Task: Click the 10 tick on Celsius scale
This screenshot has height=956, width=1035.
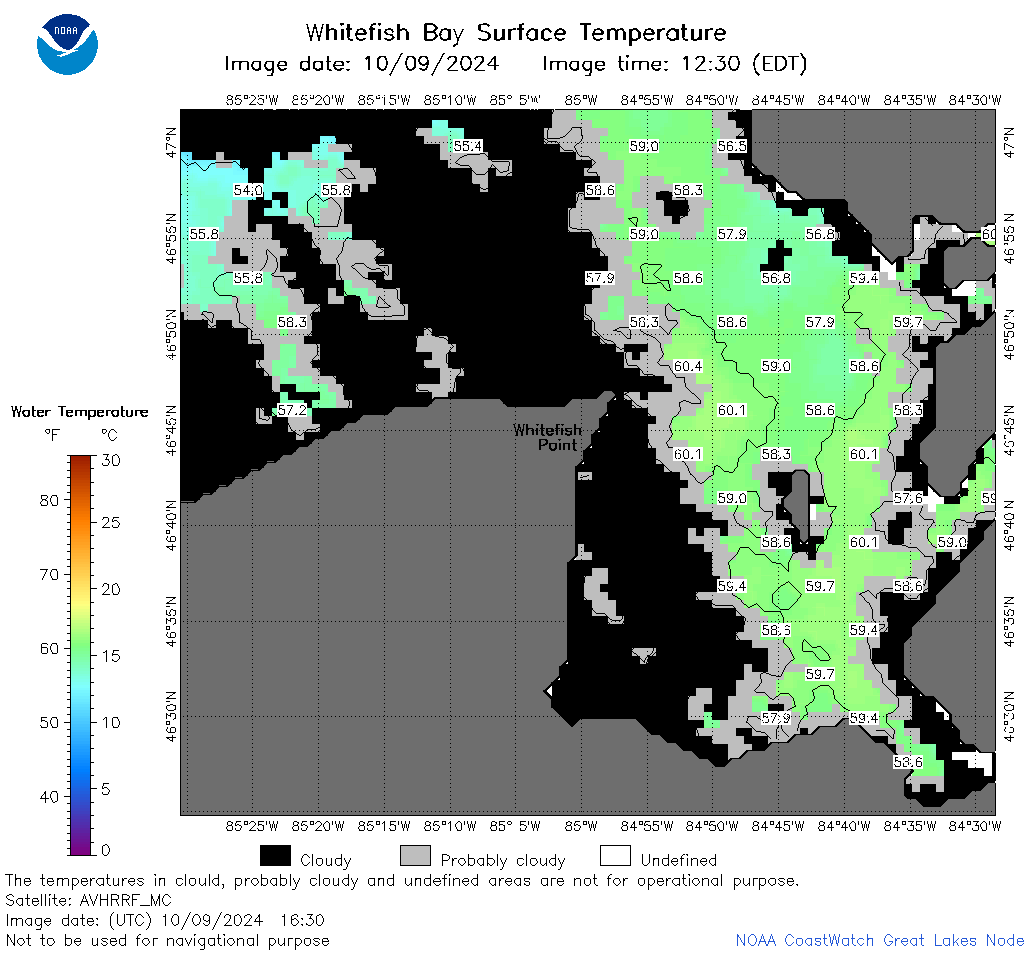Action: 111,722
